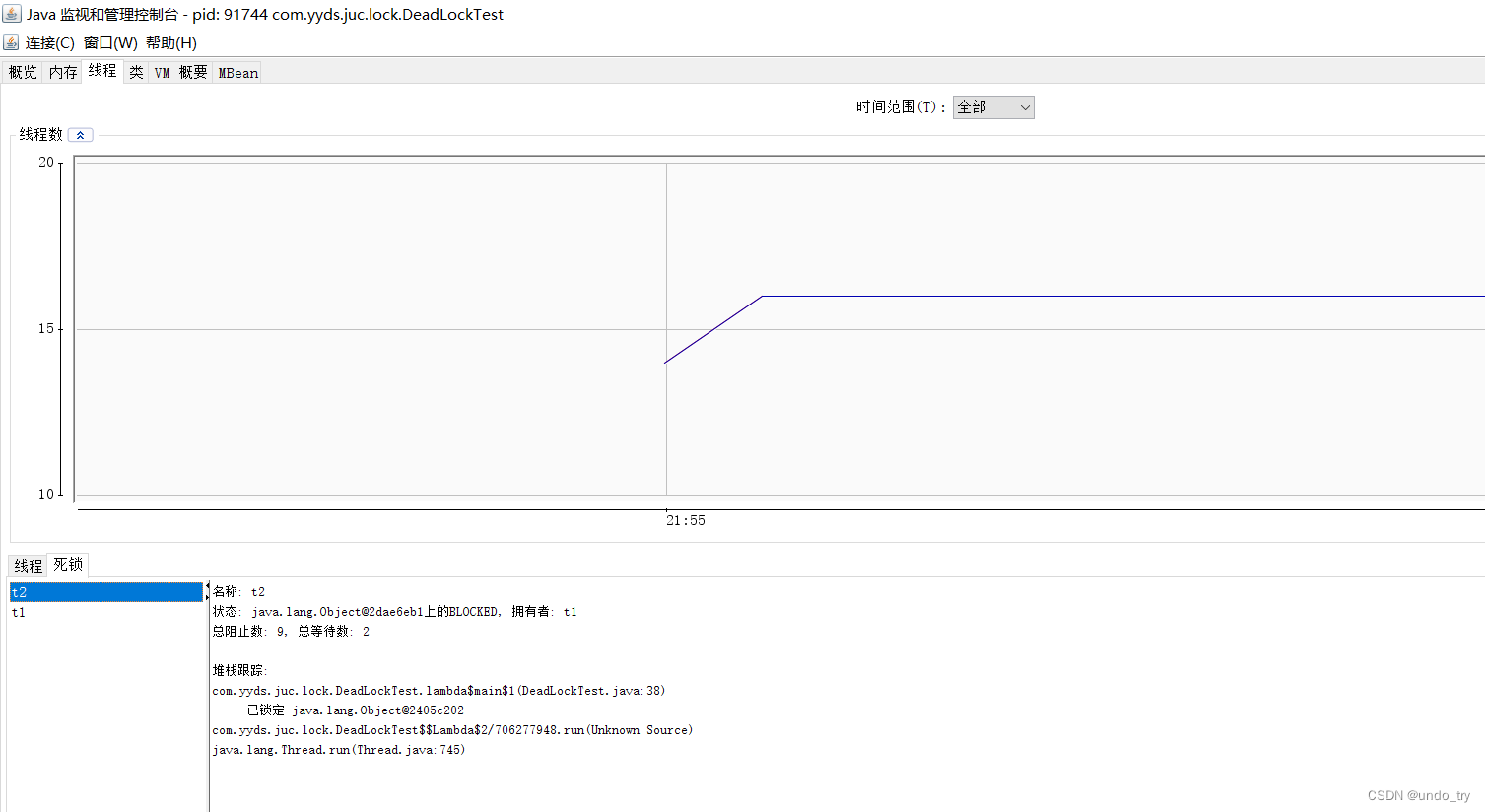Open the 时间范围 dropdown showing 全部
The width and height of the screenshot is (1485, 812).
coord(993,107)
